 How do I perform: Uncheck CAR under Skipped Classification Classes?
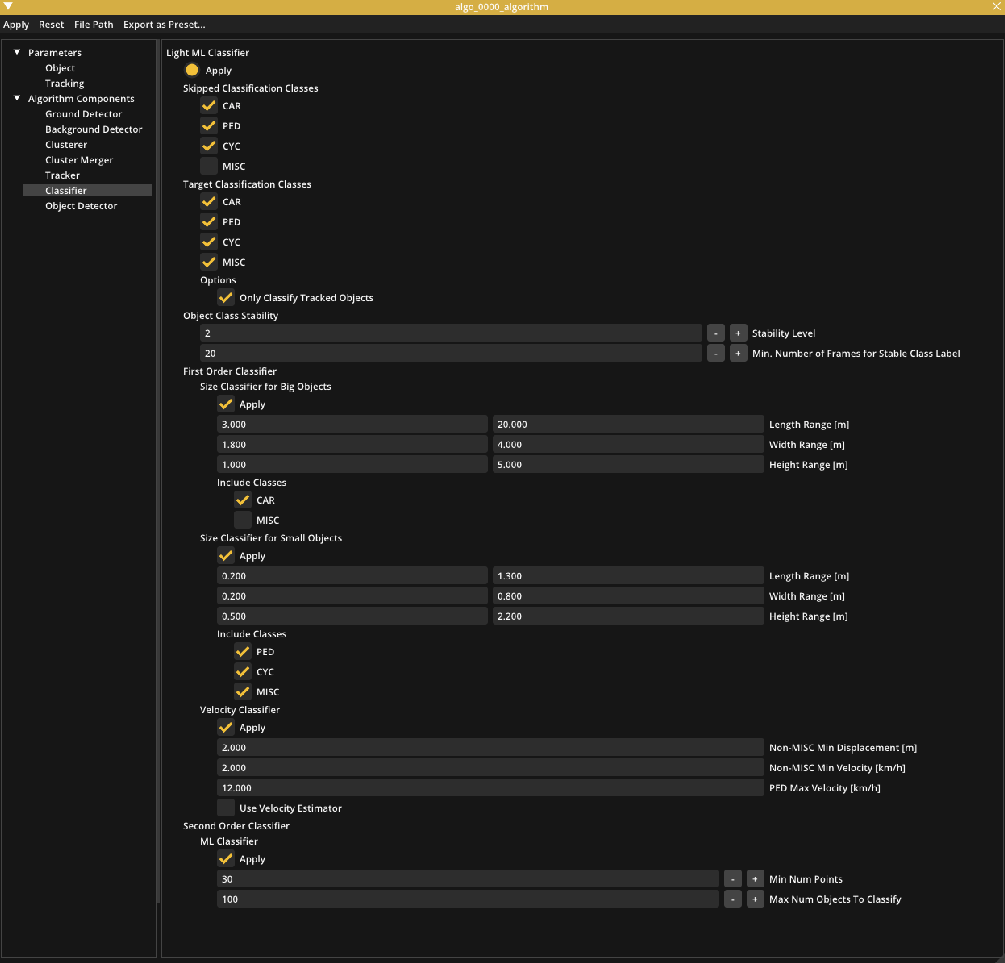tap(209, 106)
